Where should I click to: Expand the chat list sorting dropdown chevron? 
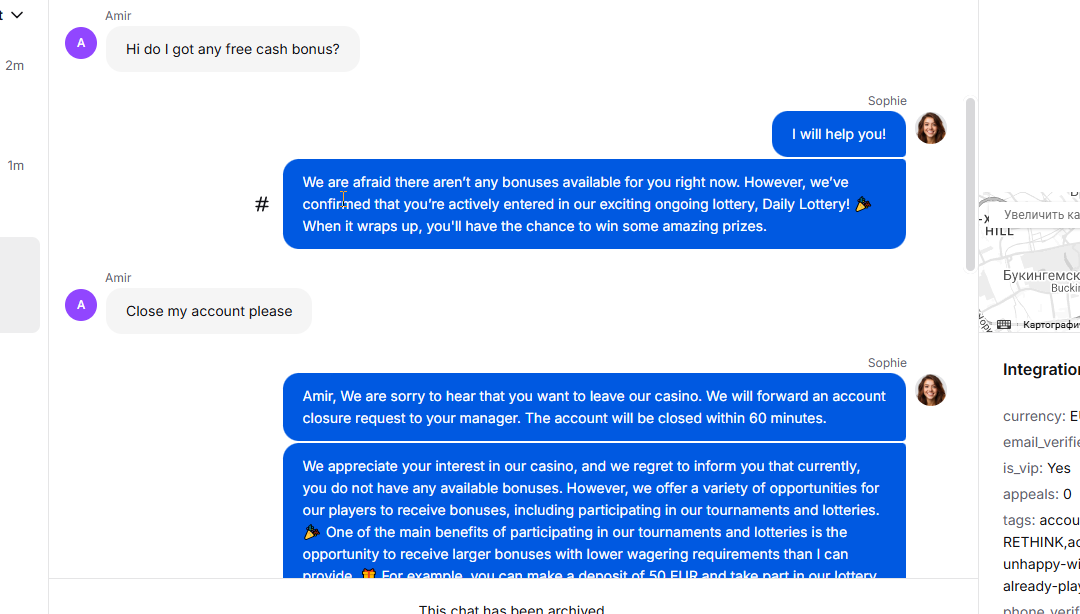[x=16, y=15]
